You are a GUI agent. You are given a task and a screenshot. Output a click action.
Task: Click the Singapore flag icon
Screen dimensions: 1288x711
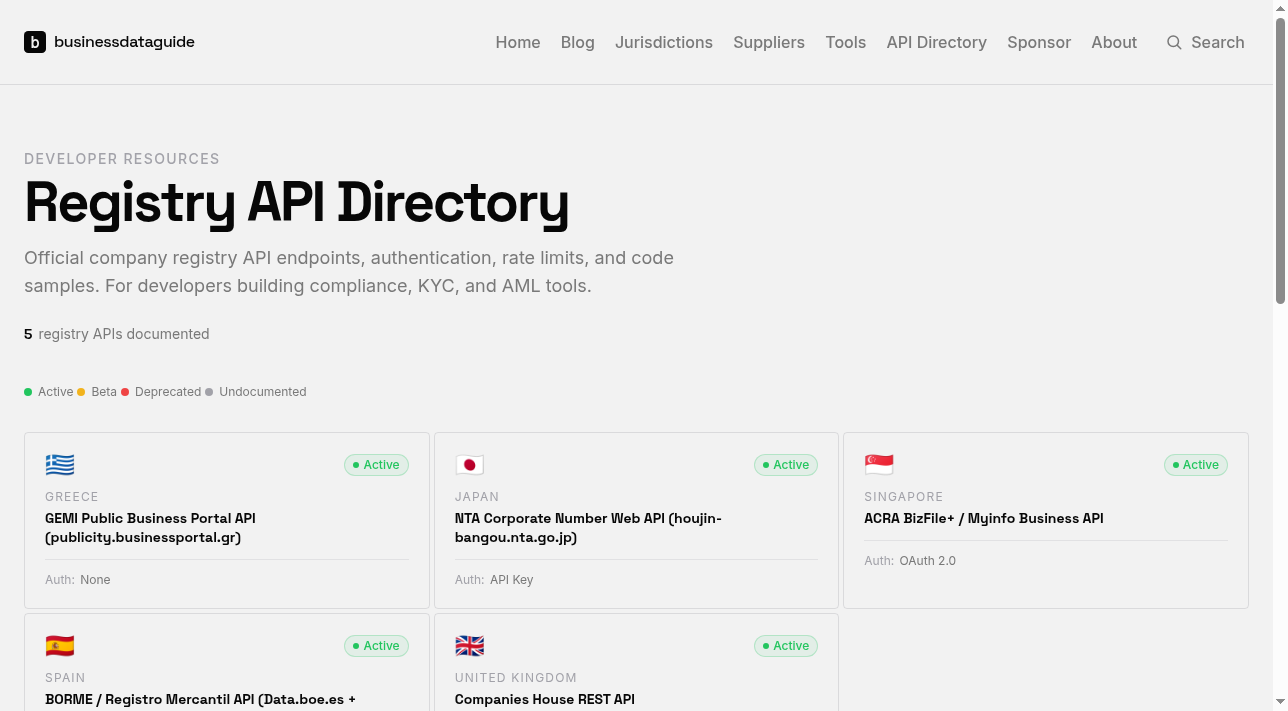(x=879, y=465)
